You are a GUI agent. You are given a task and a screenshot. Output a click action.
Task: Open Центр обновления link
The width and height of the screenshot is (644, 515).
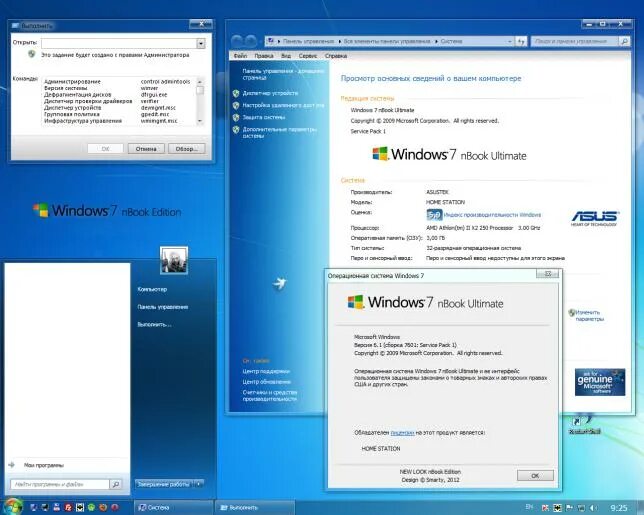(x=267, y=382)
